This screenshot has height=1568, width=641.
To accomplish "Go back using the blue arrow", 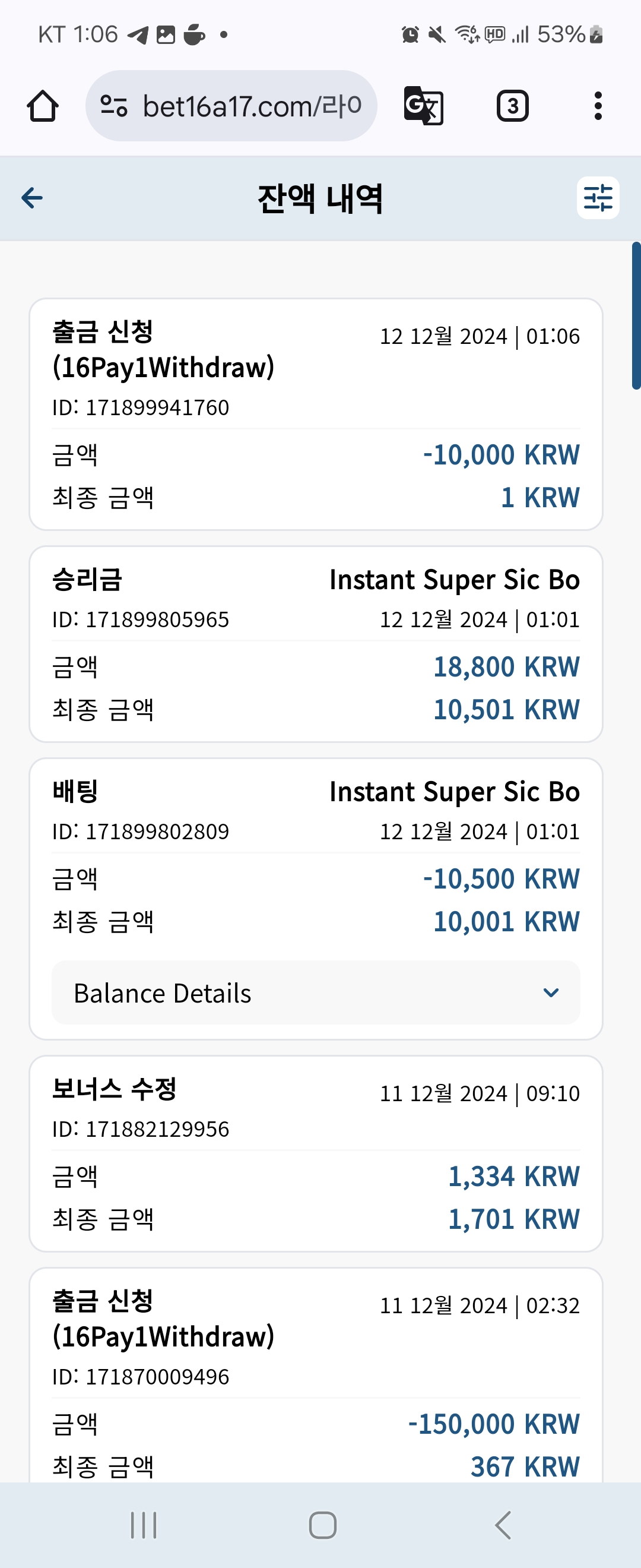I will (32, 197).
